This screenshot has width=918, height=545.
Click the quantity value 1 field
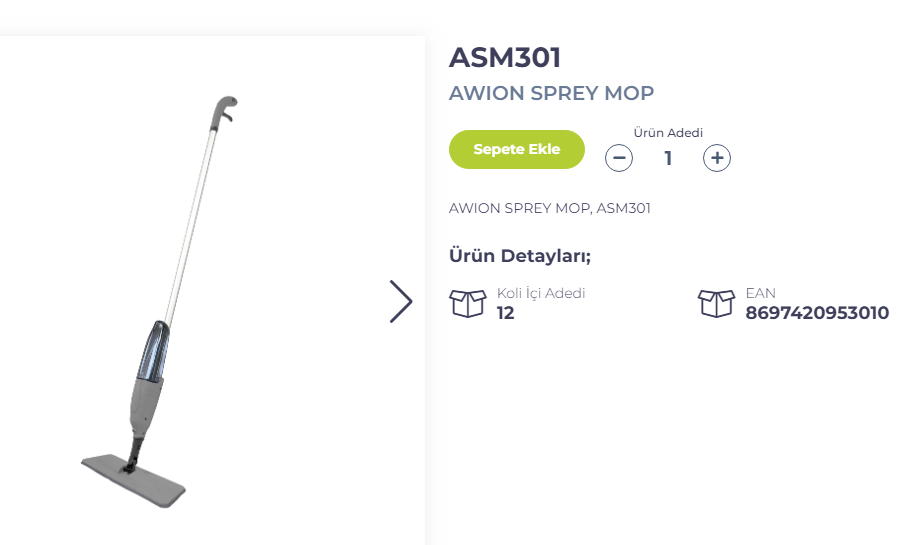tap(668, 158)
